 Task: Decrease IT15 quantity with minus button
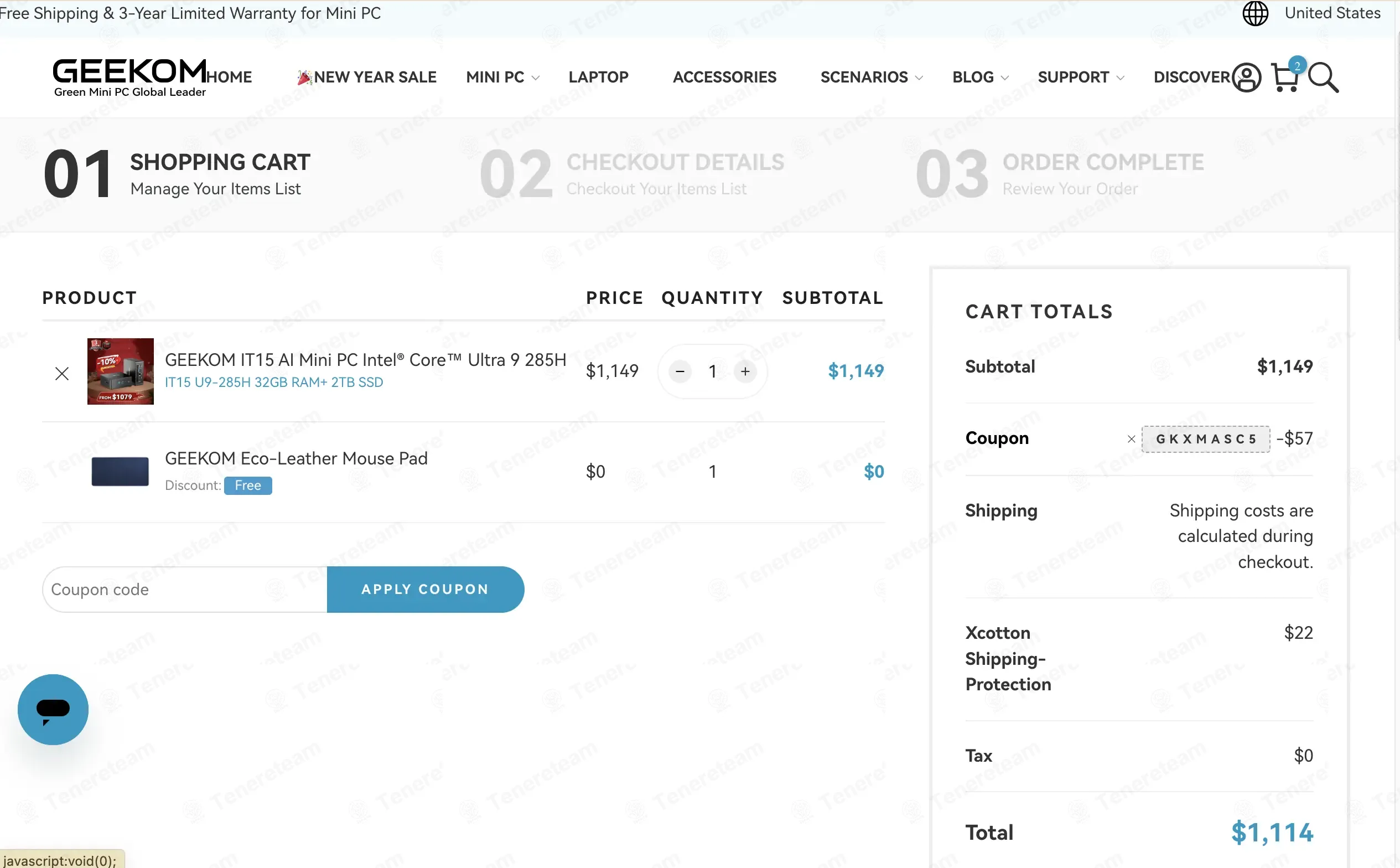tap(680, 371)
